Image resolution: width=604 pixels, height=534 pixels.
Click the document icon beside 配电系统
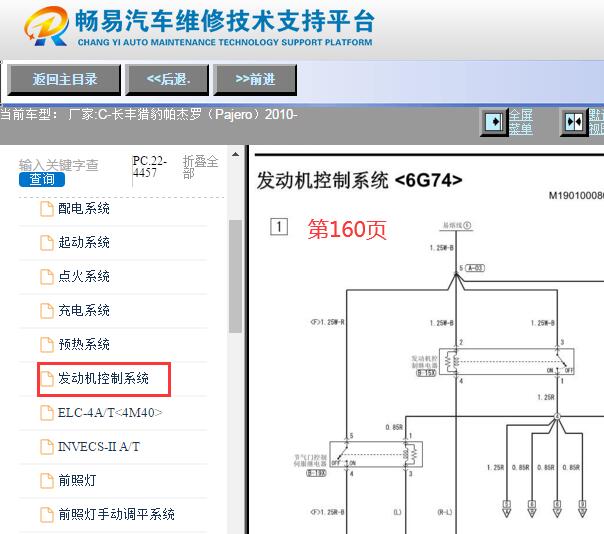[x=47, y=209]
